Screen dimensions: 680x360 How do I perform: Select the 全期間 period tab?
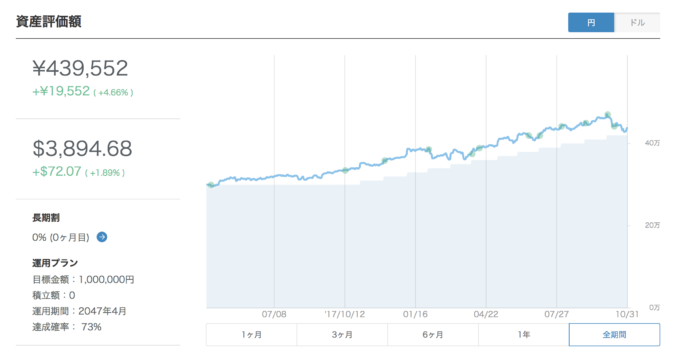[615, 334]
